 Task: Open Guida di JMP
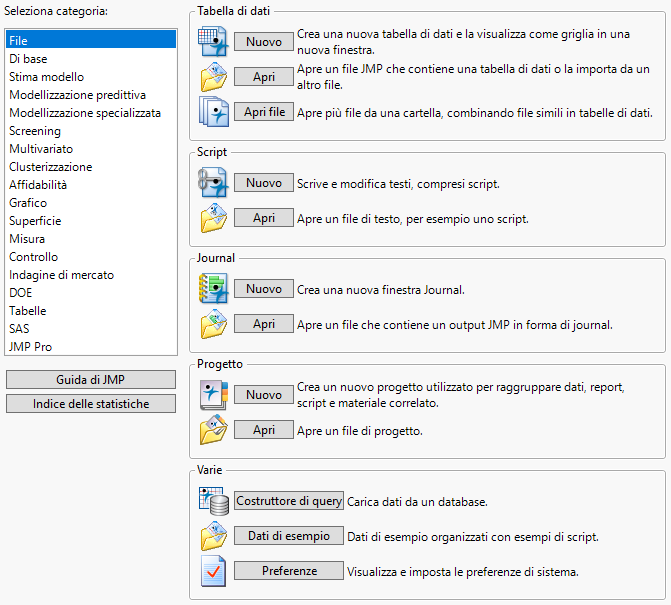[91, 380]
